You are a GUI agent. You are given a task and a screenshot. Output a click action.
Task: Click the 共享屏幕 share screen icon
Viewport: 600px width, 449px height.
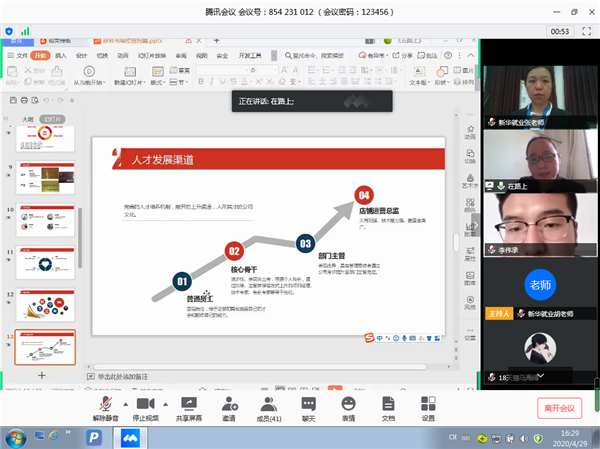(x=187, y=405)
